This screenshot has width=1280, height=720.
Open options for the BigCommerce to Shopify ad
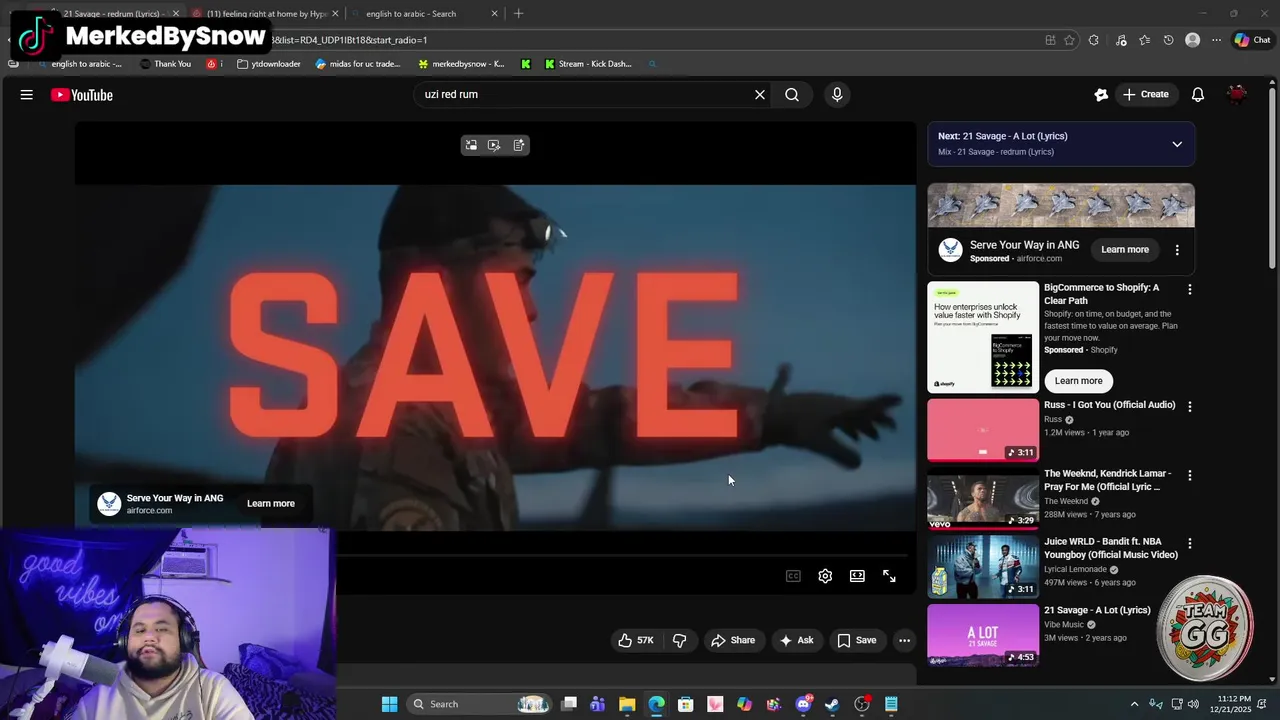click(1189, 289)
